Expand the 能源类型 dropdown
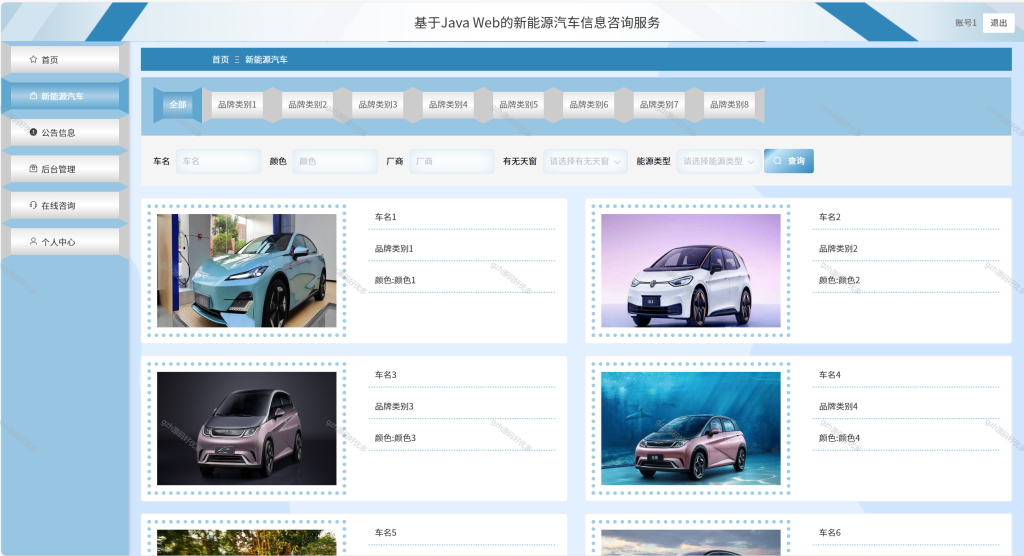This screenshot has height=556, width=1024. (719, 161)
